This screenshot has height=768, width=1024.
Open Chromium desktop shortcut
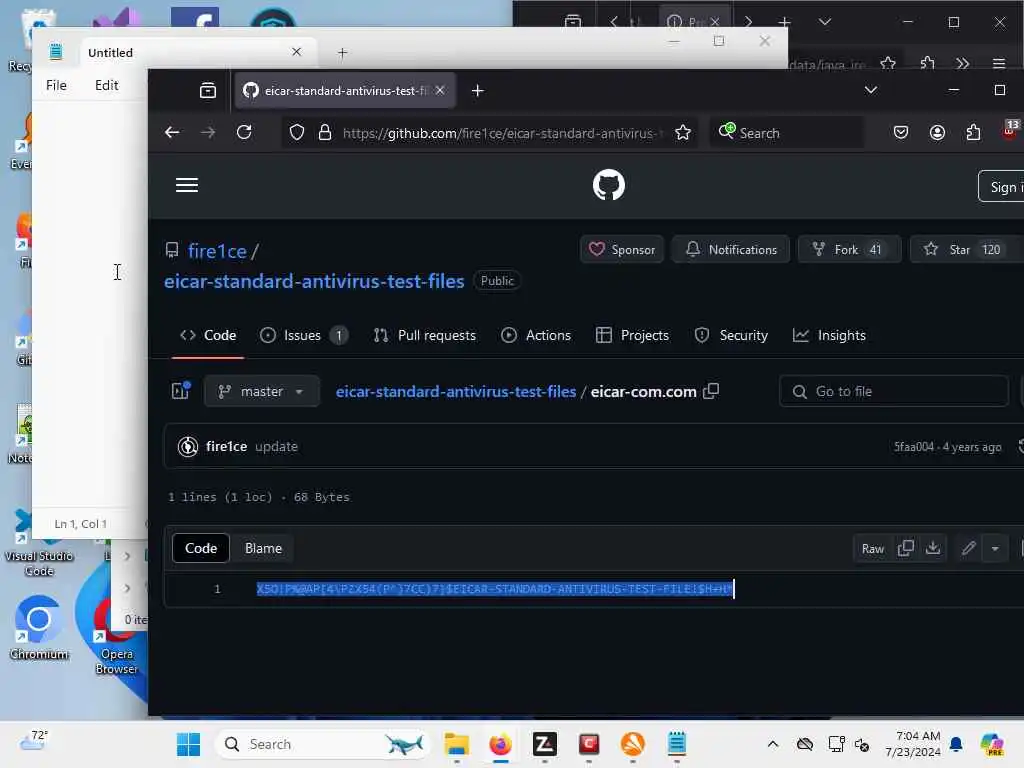click(x=39, y=628)
